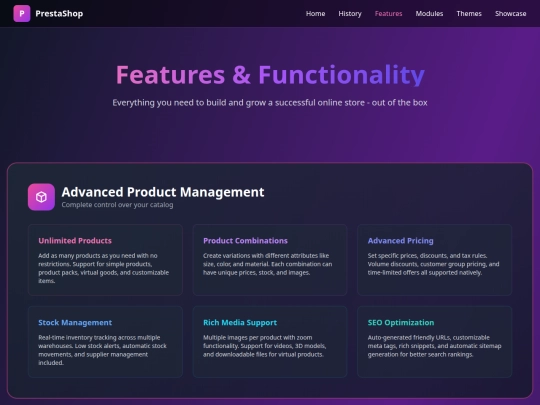
Task: Open the Modules menu link
Action: 429,13
